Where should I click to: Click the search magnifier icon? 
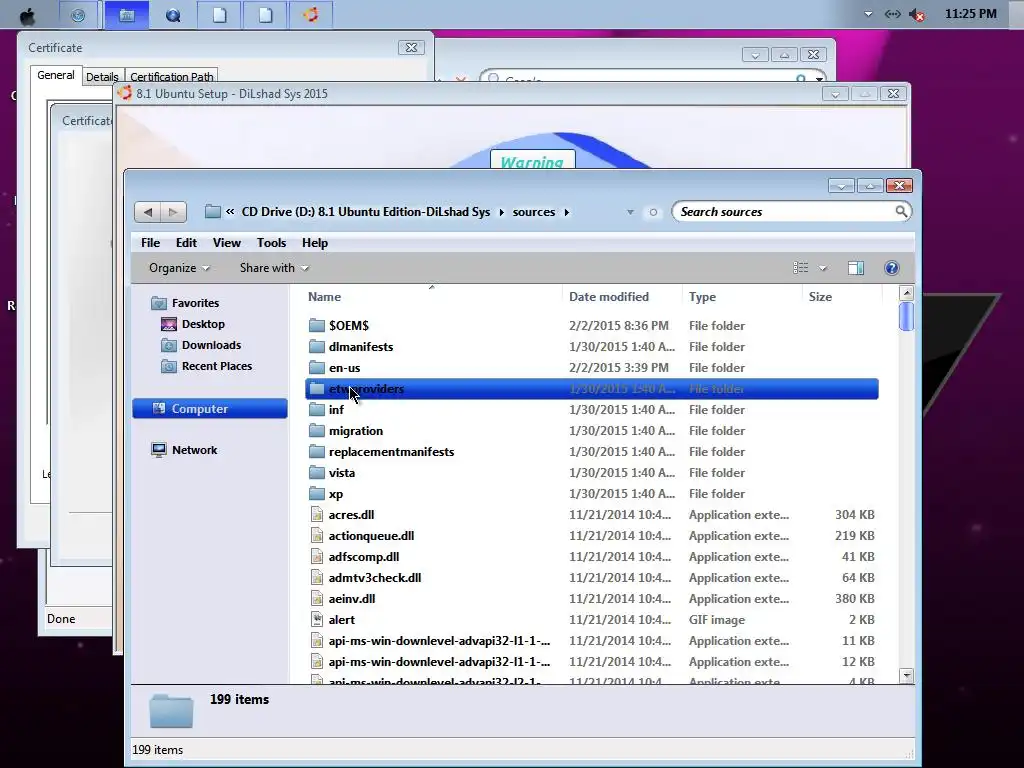[901, 212]
